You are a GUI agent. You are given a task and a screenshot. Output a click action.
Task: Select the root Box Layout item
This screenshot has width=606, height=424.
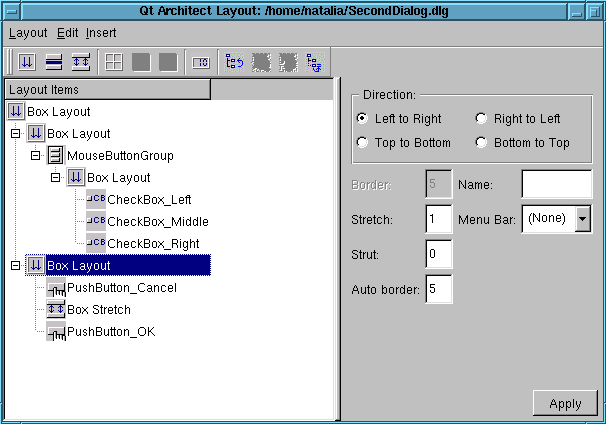(59, 111)
